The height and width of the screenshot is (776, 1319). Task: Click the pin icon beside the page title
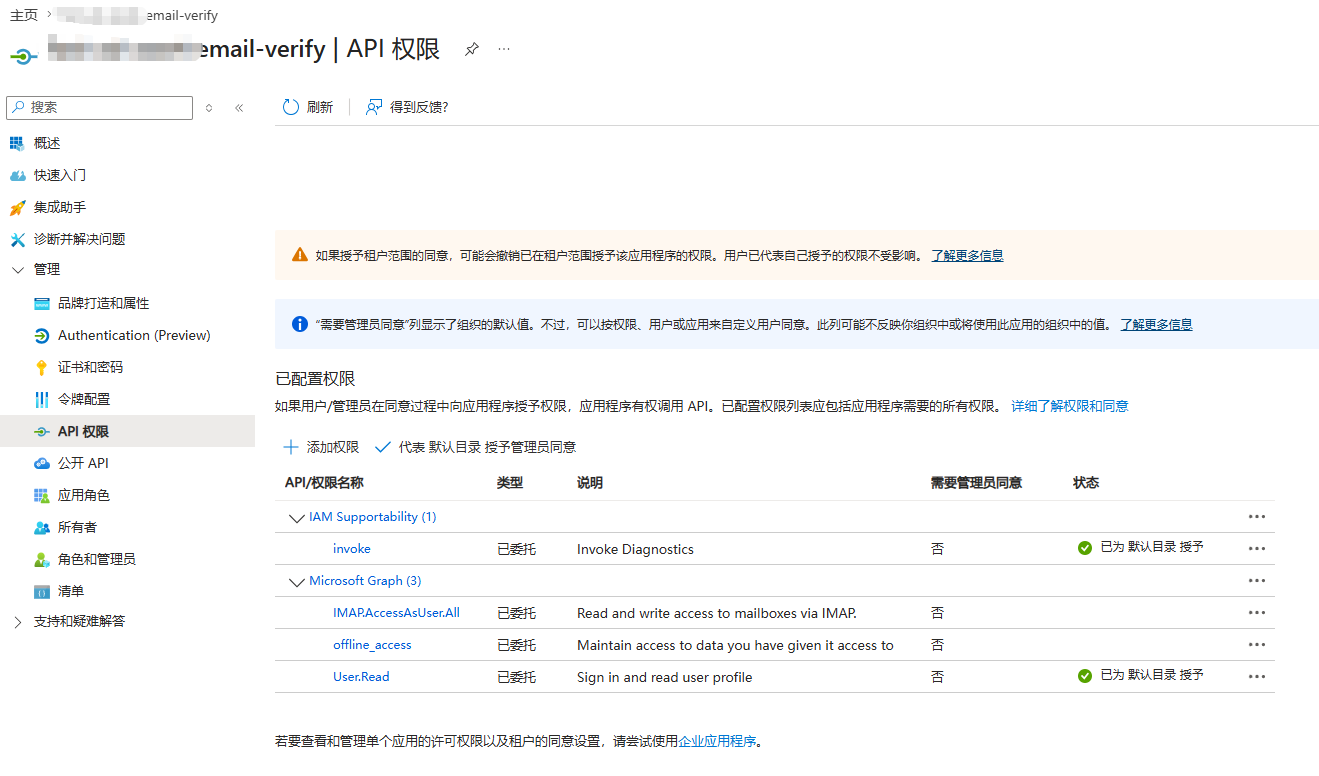[x=472, y=49]
